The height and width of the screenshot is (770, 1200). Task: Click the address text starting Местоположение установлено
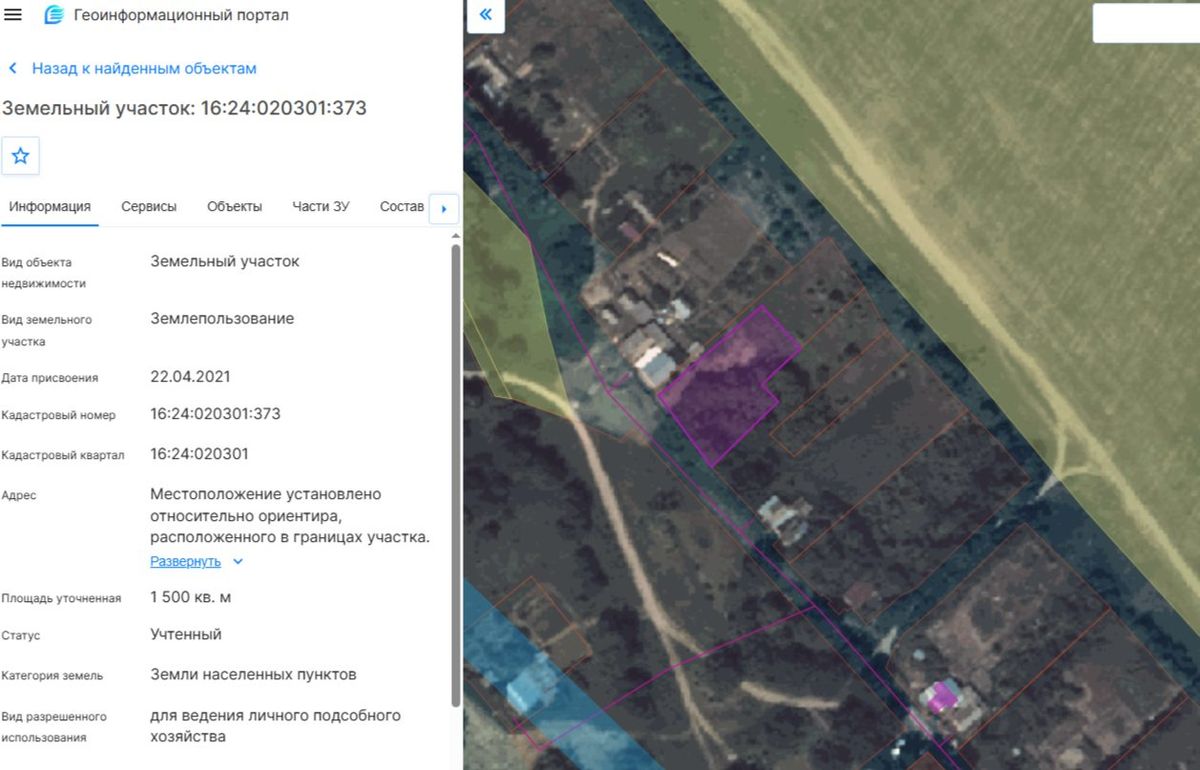290,515
